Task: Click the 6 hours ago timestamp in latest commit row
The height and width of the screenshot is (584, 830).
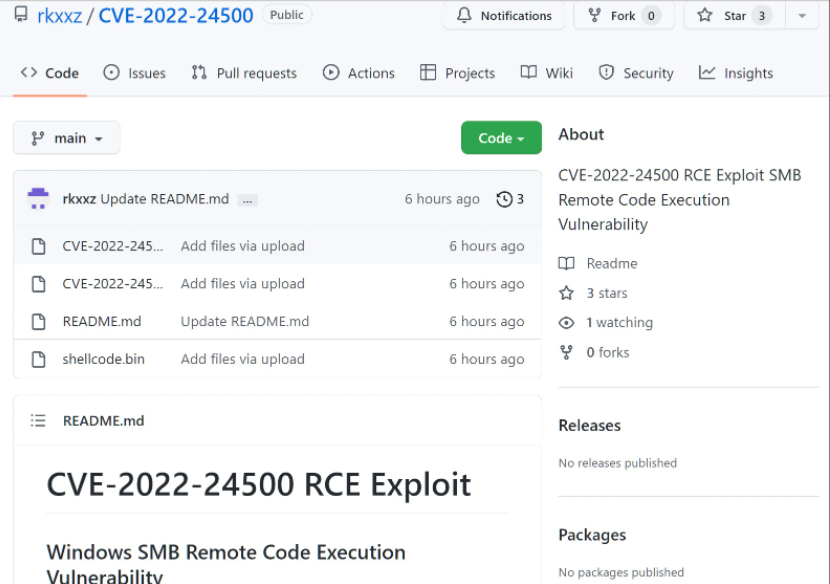Action: coord(442,199)
